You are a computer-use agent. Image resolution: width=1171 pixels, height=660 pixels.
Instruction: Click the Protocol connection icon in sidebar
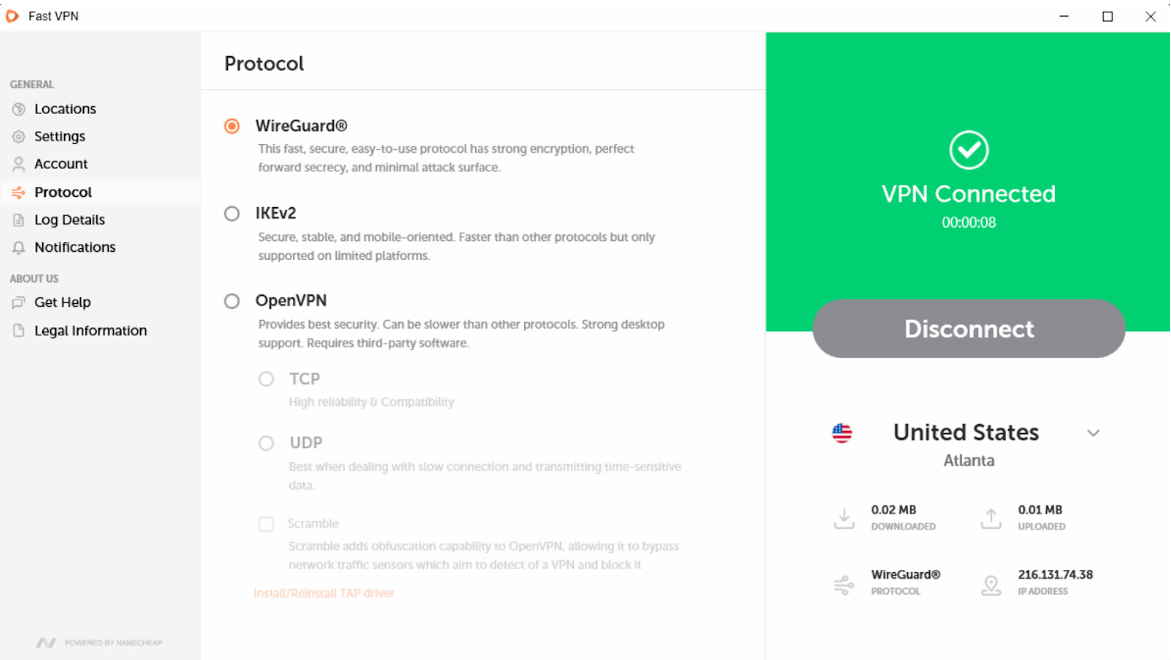click(20, 191)
